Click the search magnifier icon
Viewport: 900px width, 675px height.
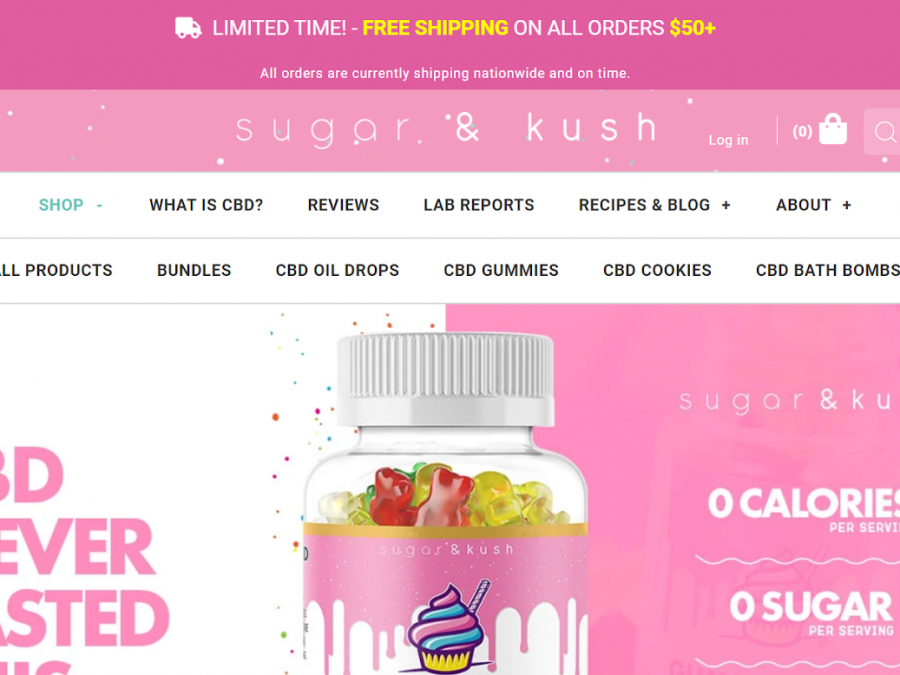(885, 132)
